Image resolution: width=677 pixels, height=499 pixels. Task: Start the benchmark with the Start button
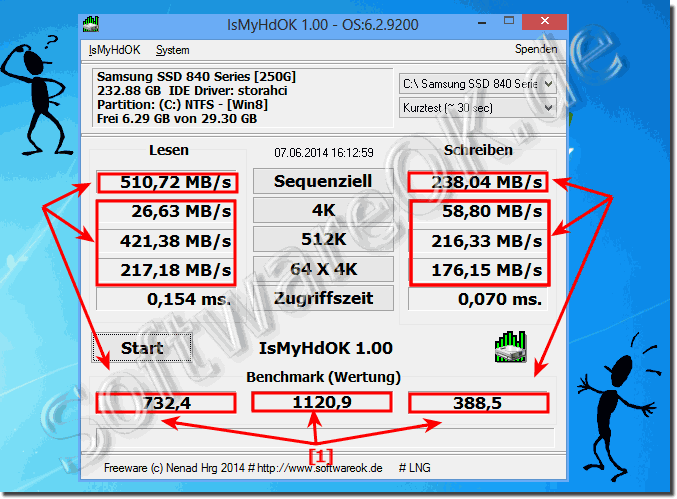142,347
